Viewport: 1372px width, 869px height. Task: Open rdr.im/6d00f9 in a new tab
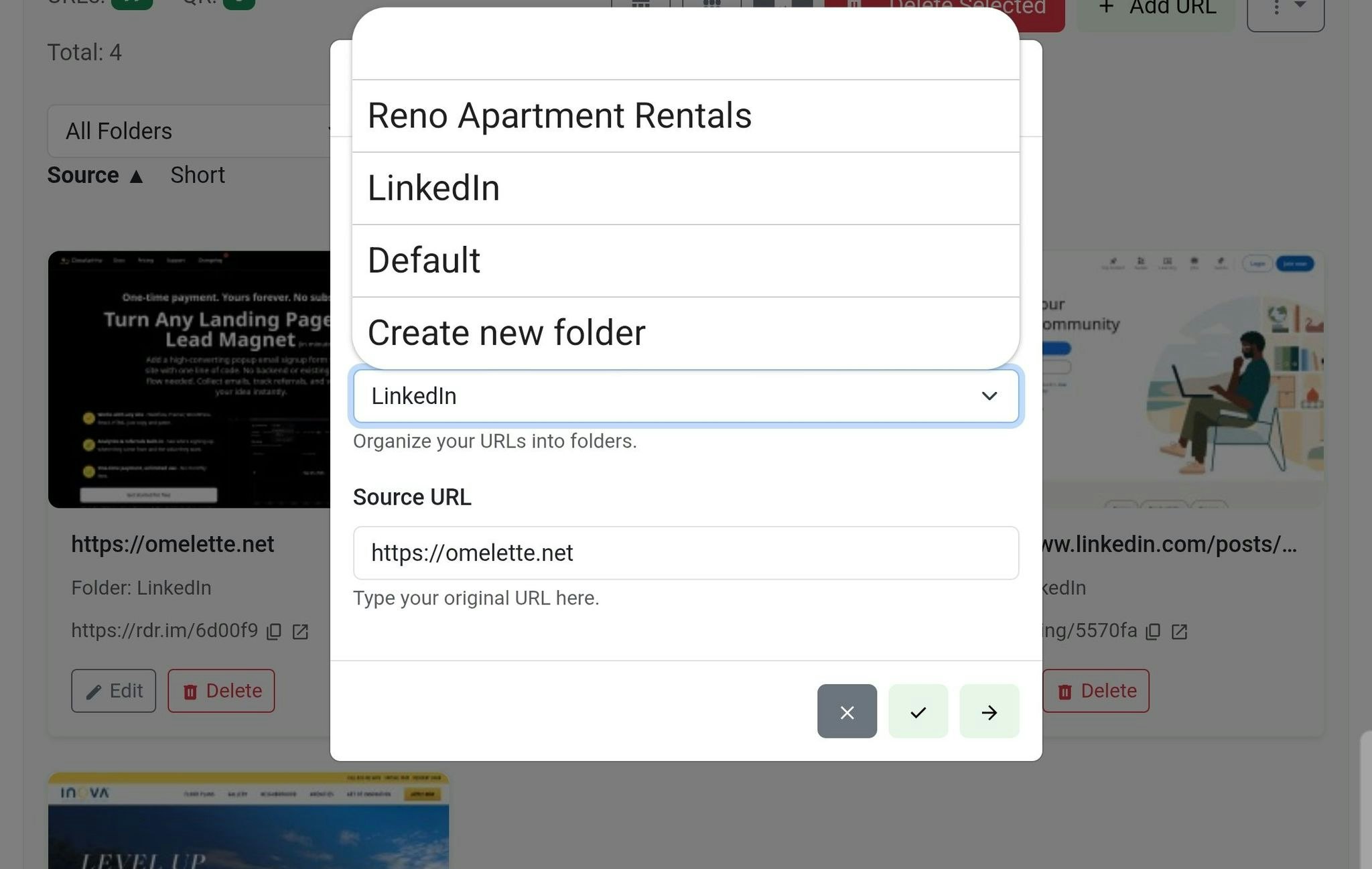click(301, 630)
